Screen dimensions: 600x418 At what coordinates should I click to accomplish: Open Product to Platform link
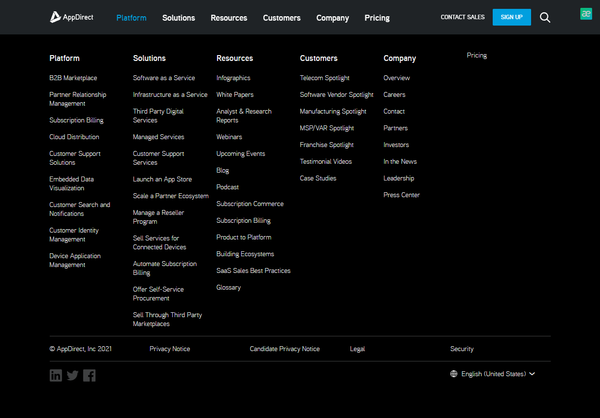click(x=244, y=237)
